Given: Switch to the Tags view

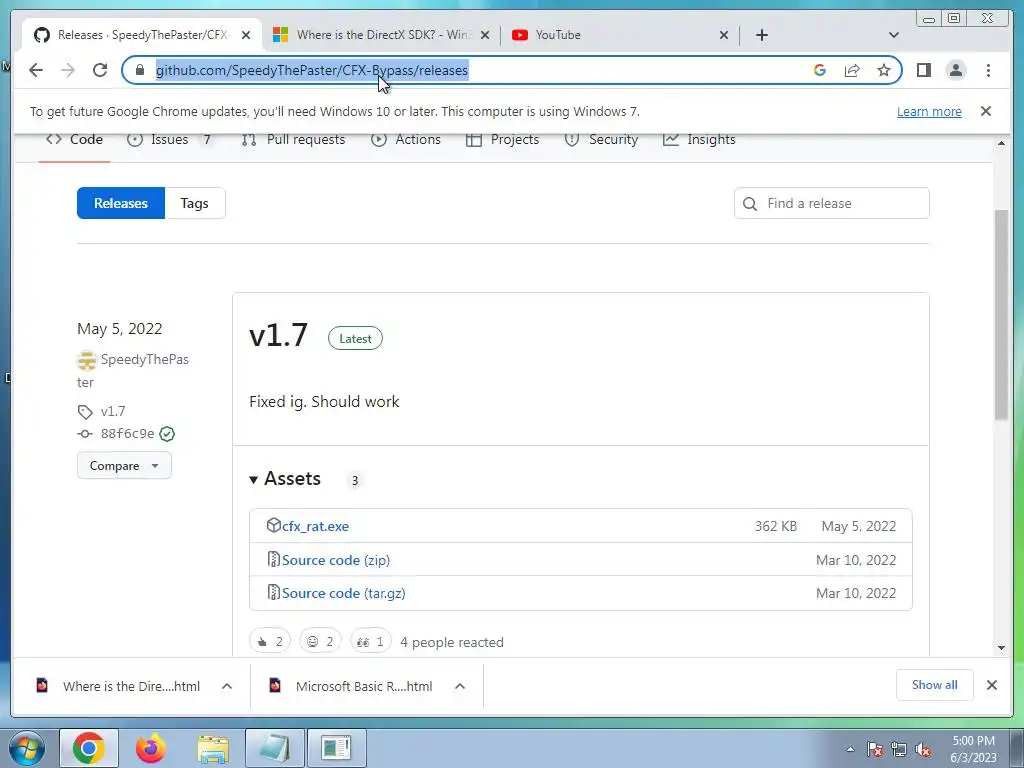Looking at the screenshot, I should coord(195,203).
